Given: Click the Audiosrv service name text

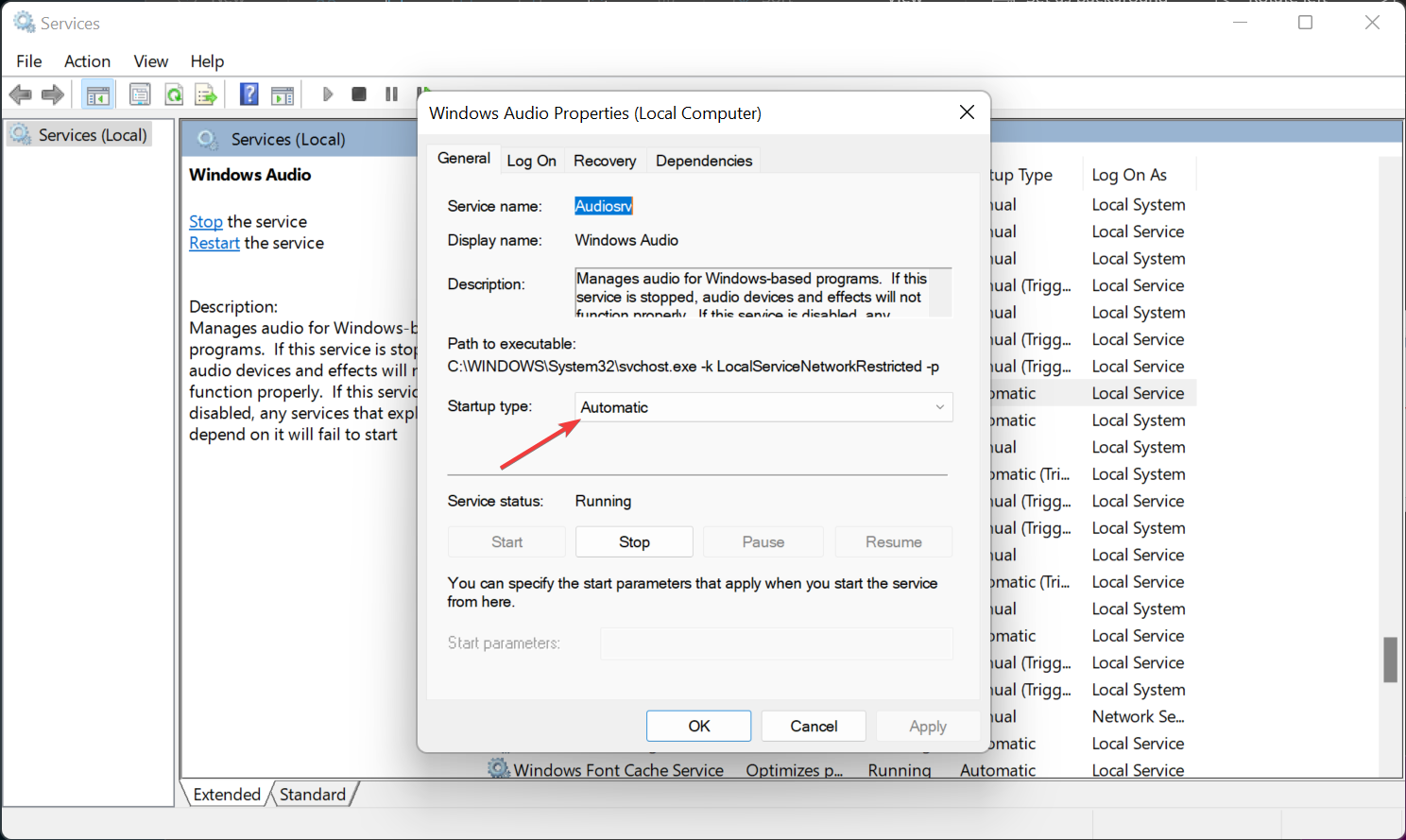Looking at the screenshot, I should click(604, 206).
